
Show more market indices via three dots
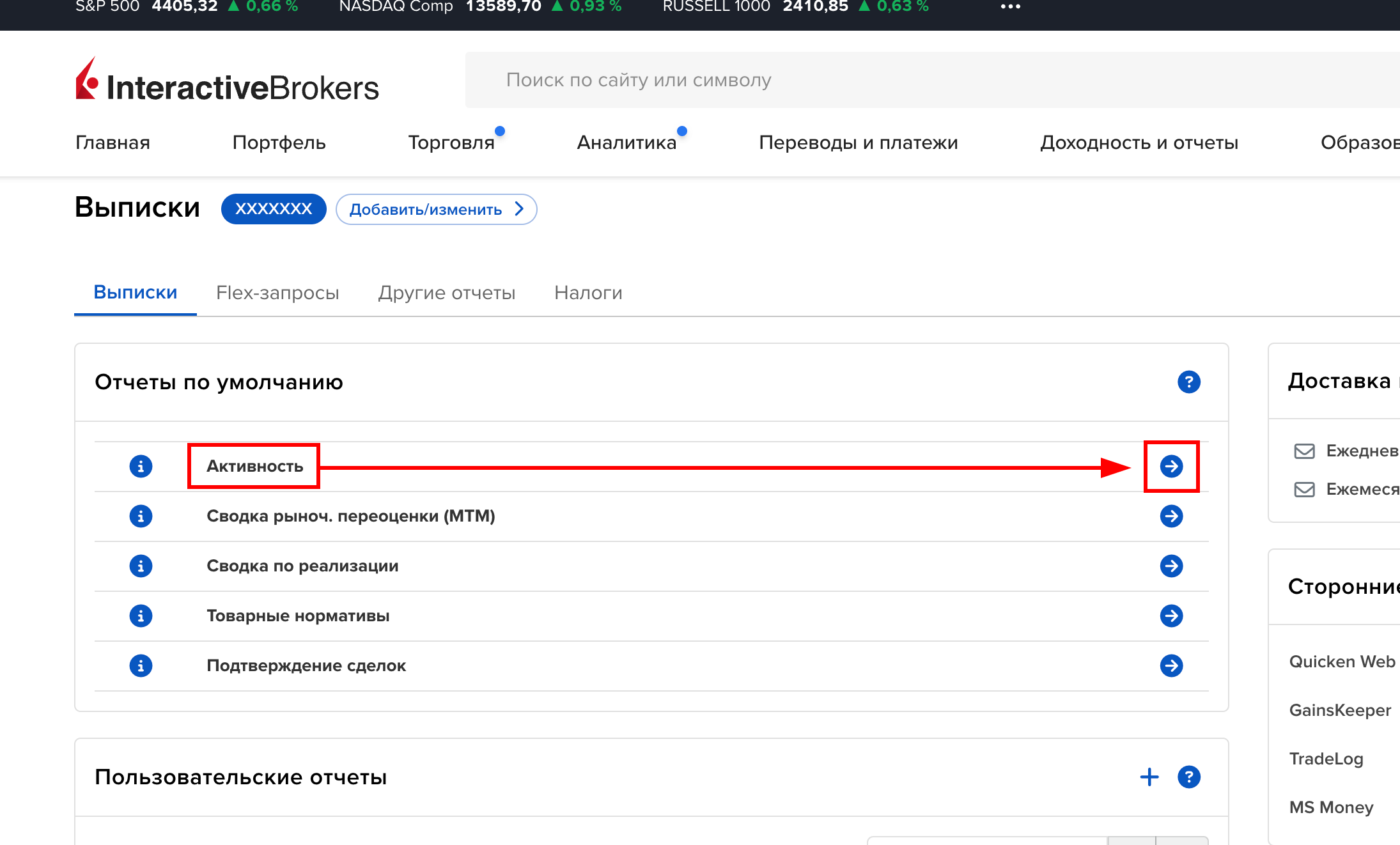(1011, 6)
